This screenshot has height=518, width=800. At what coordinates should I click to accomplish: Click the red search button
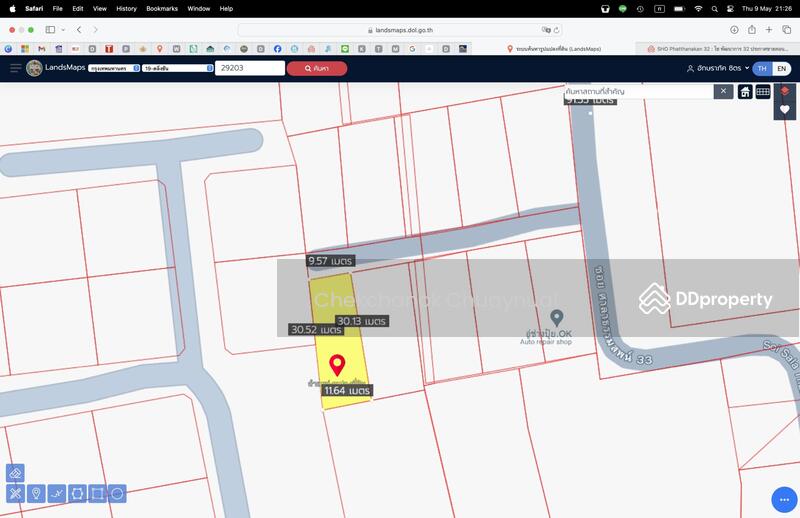[317, 68]
